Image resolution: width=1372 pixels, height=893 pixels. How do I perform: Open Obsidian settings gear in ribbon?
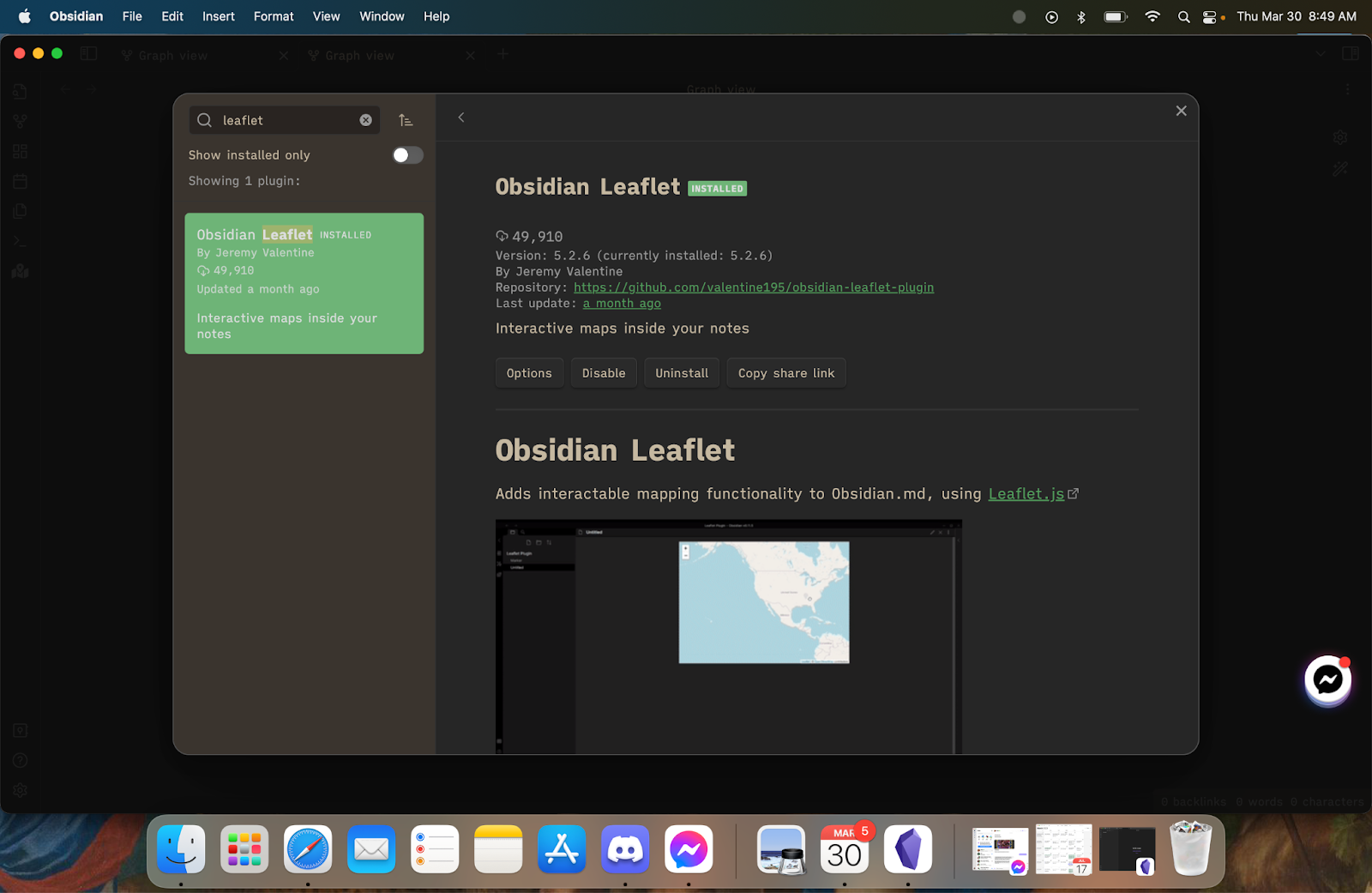[x=21, y=790]
